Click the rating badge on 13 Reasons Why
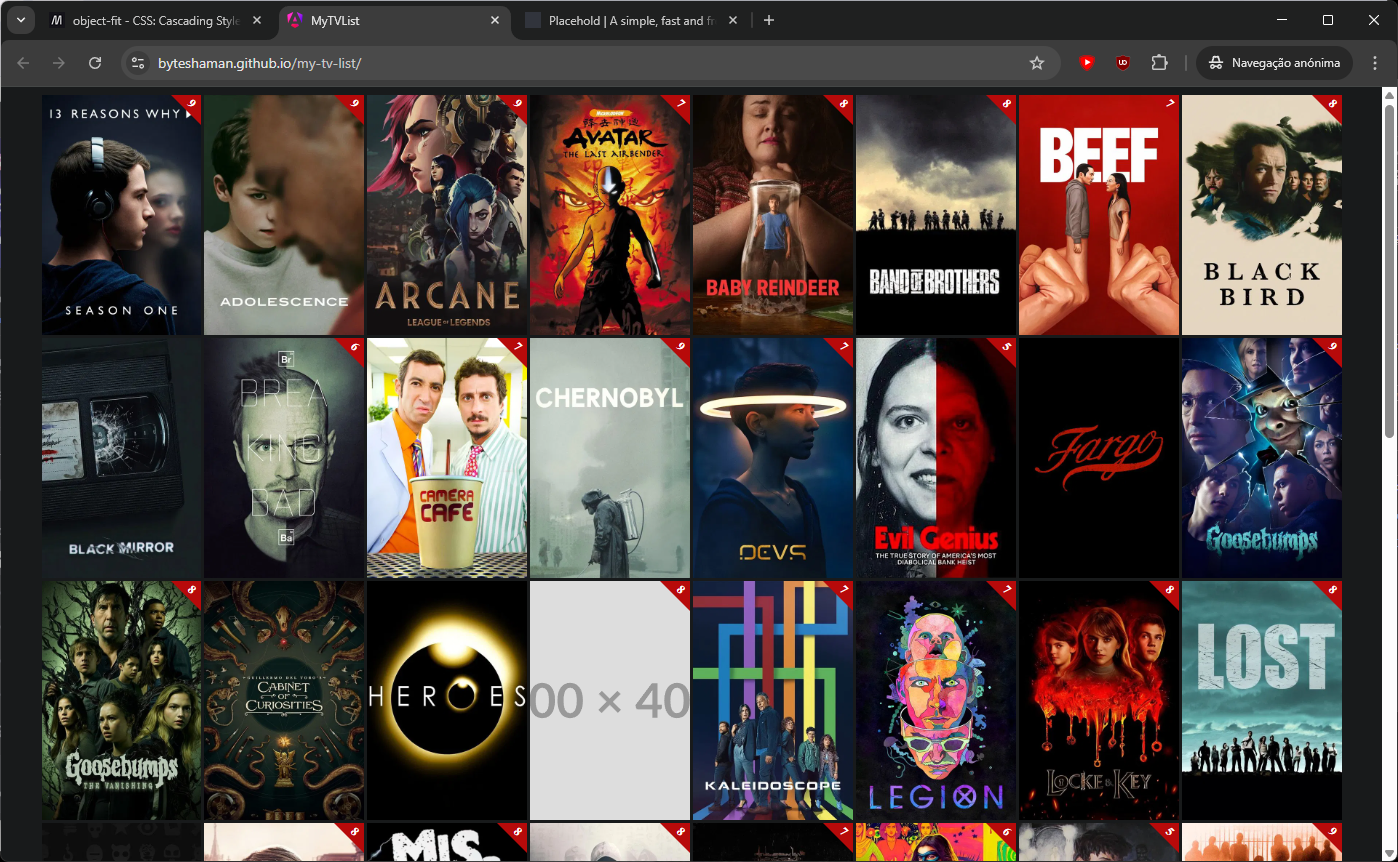The height and width of the screenshot is (862, 1398). [192, 104]
